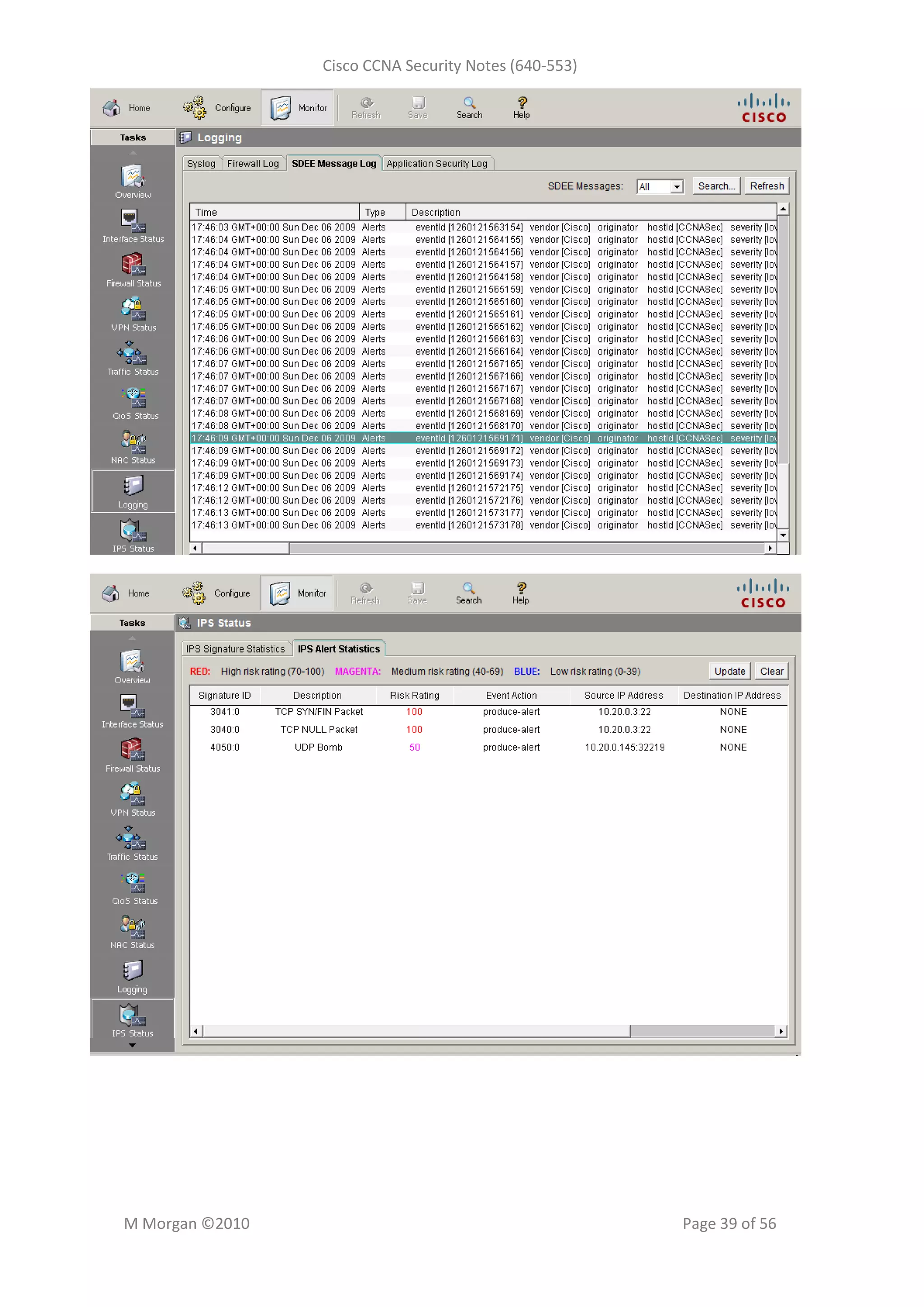Open Help in Logging window toolbar
This screenshot has height=1307, width=924.
tap(521, 107)
